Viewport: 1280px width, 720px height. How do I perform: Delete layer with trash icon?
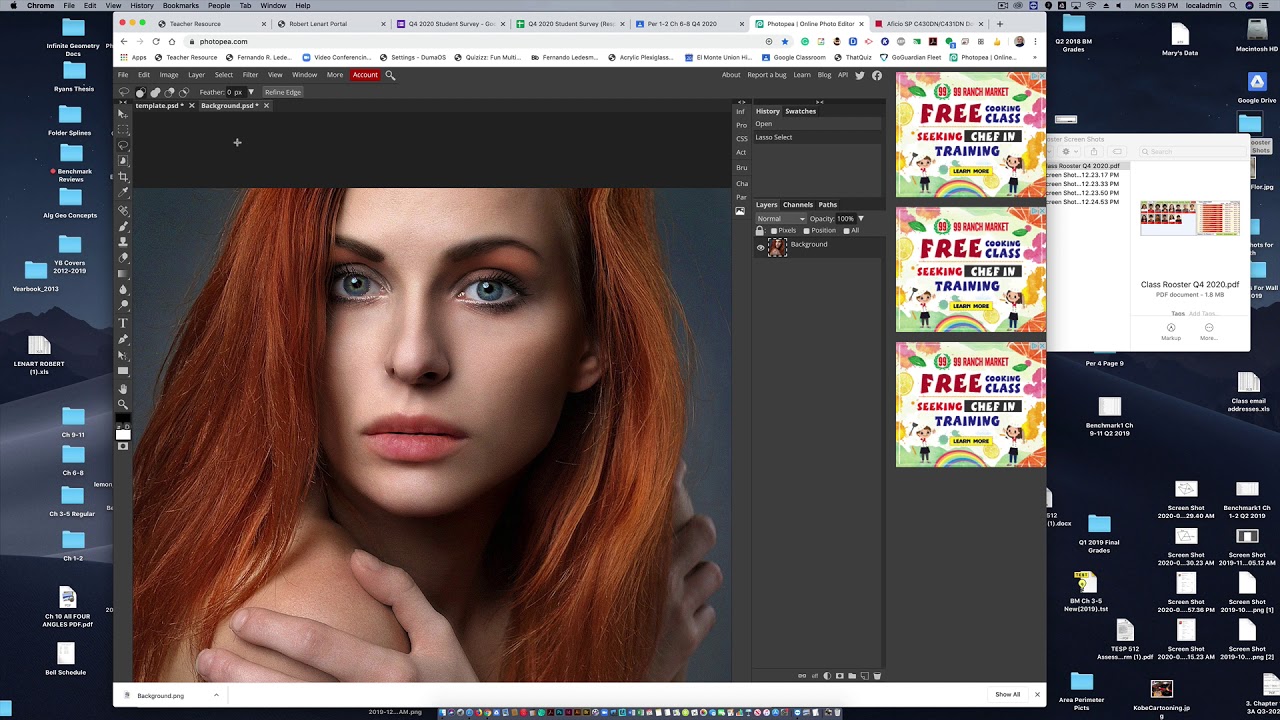877,676
